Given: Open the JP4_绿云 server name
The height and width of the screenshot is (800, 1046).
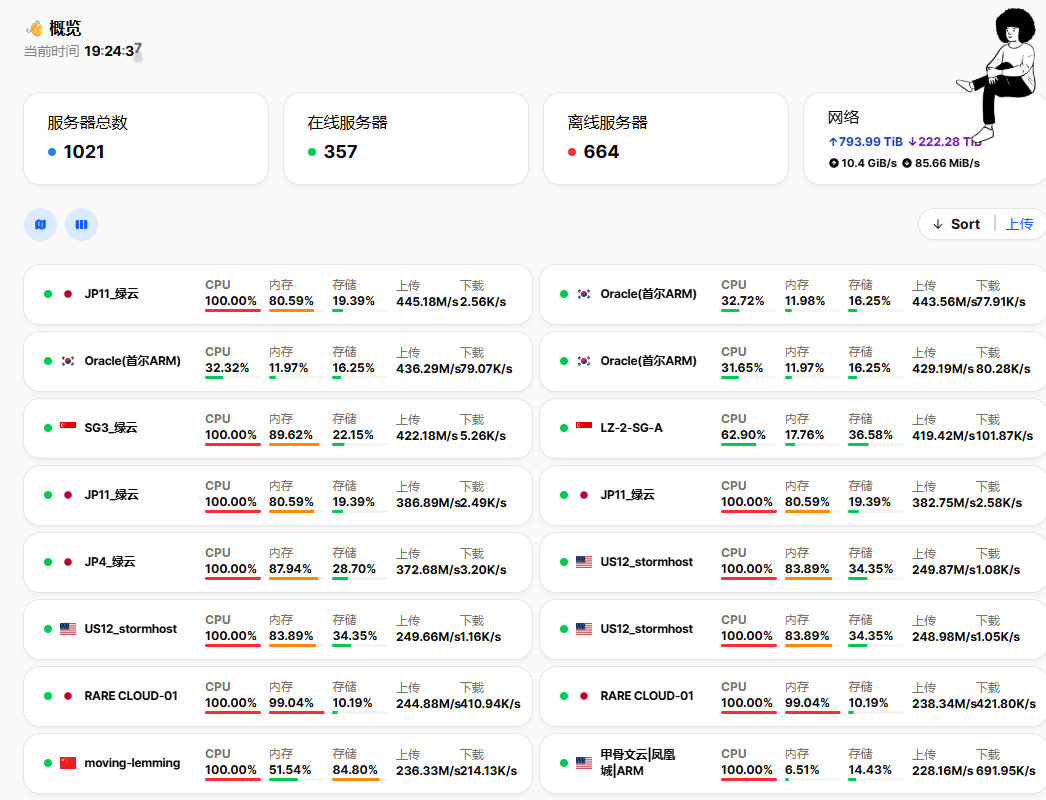Looking at the screenshot, I should click(109, 562).
